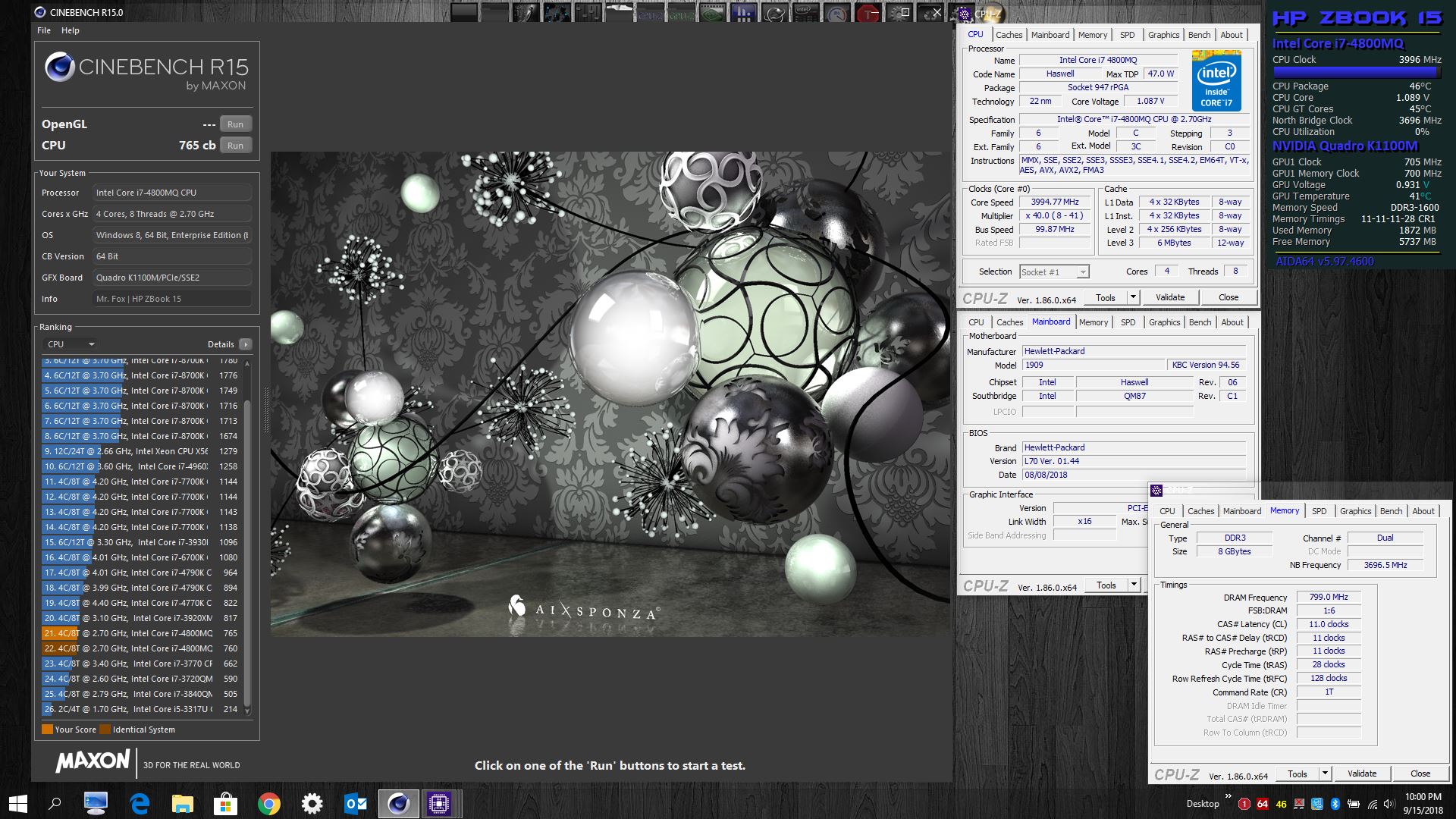This screenshot has width=1456, height=819.
Task: Open the File menu in Cinebench
Action: [44, 30]
